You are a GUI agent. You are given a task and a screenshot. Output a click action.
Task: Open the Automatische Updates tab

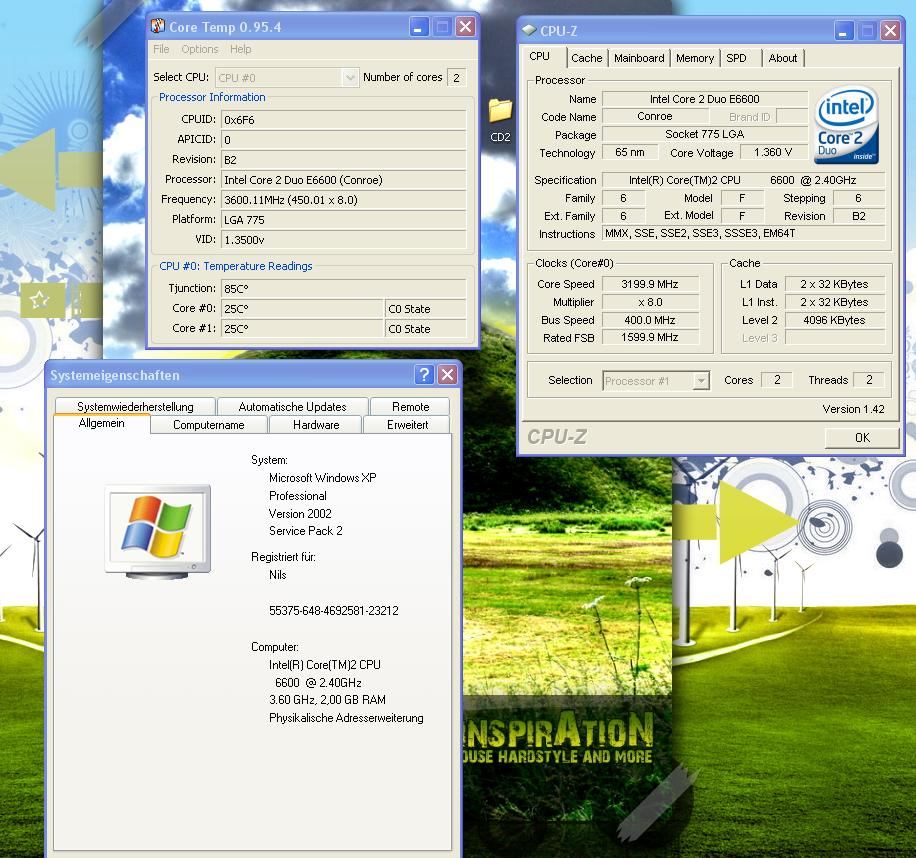tap(292, 407)
